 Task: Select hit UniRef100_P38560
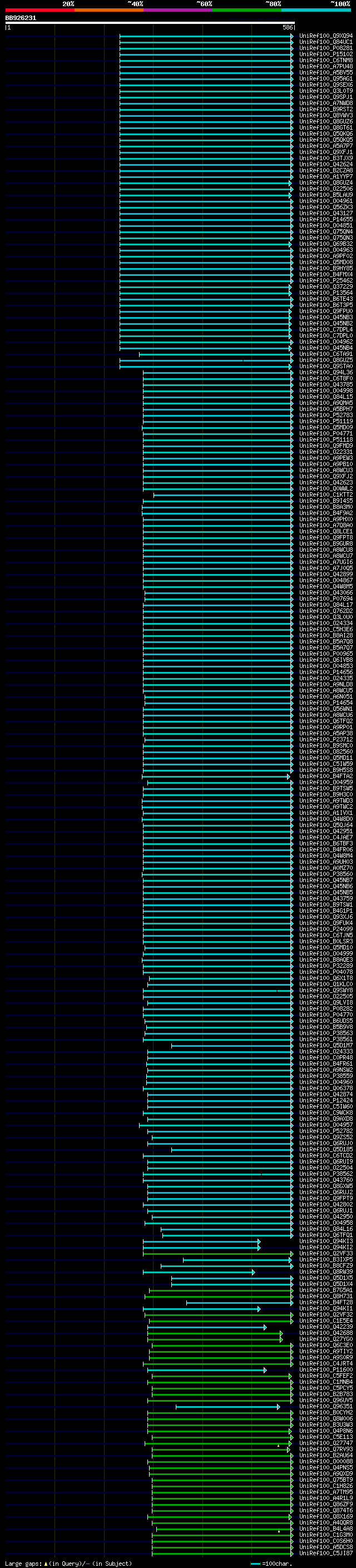coord(325,874)
